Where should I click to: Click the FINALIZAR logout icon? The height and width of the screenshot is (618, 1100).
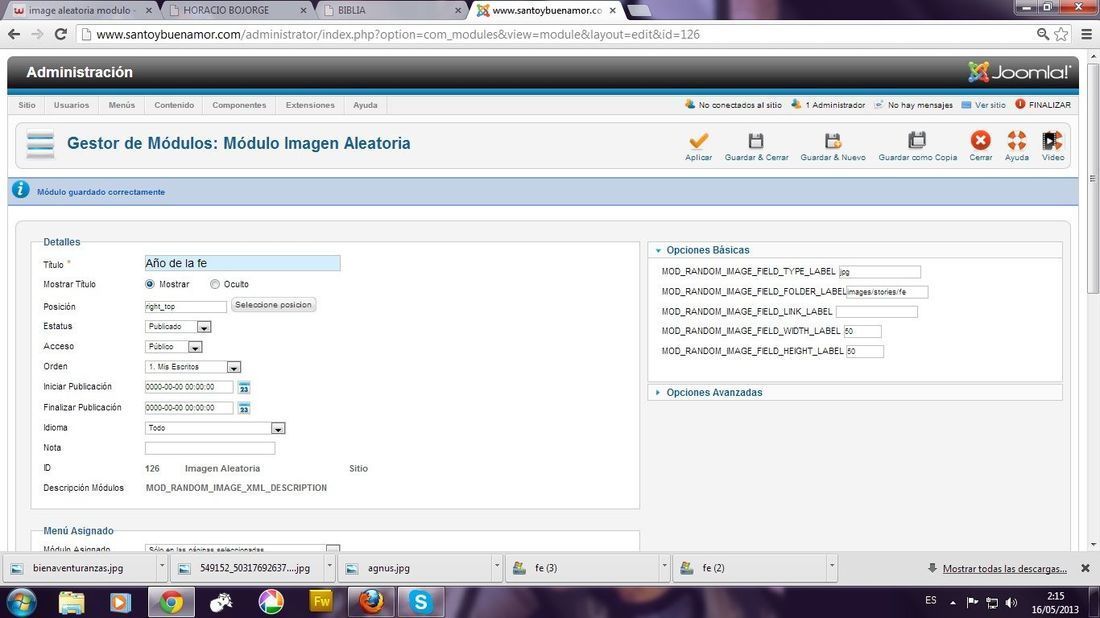(x=1020, y=105)
